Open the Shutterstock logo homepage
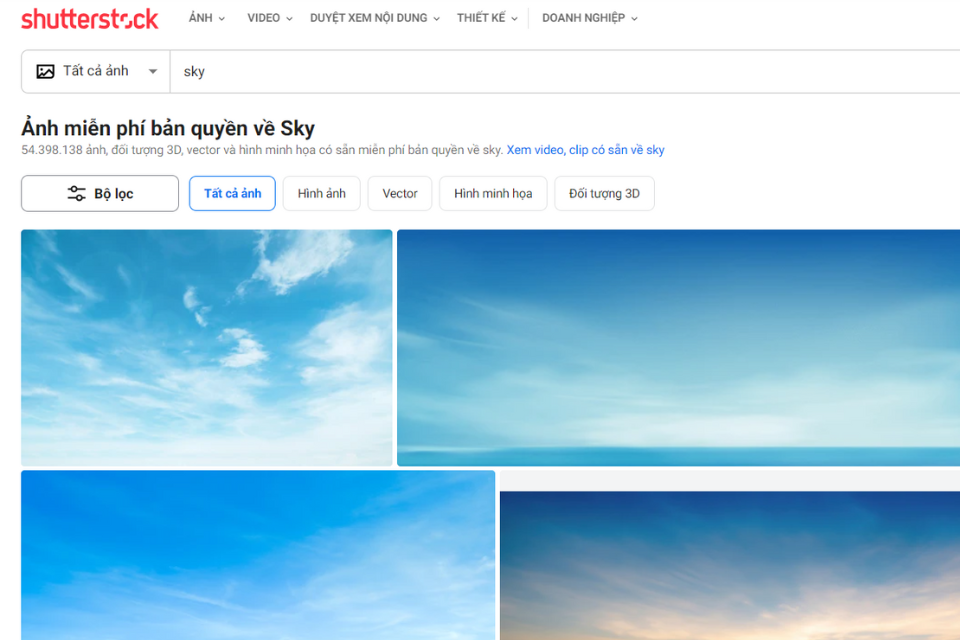Viewport: 960px width, 640px height. (x=90, y=19)
